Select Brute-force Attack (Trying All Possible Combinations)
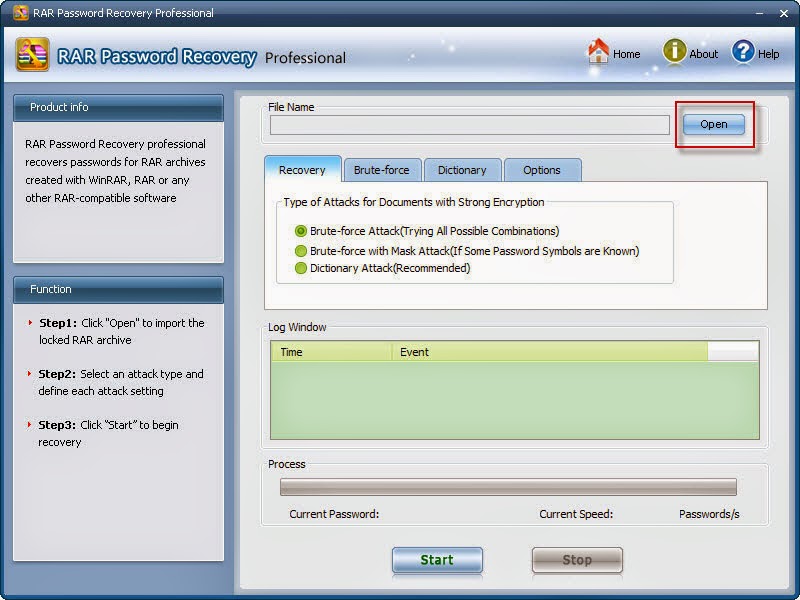This screenshot has width=800, height=600. tap(301, 231)
